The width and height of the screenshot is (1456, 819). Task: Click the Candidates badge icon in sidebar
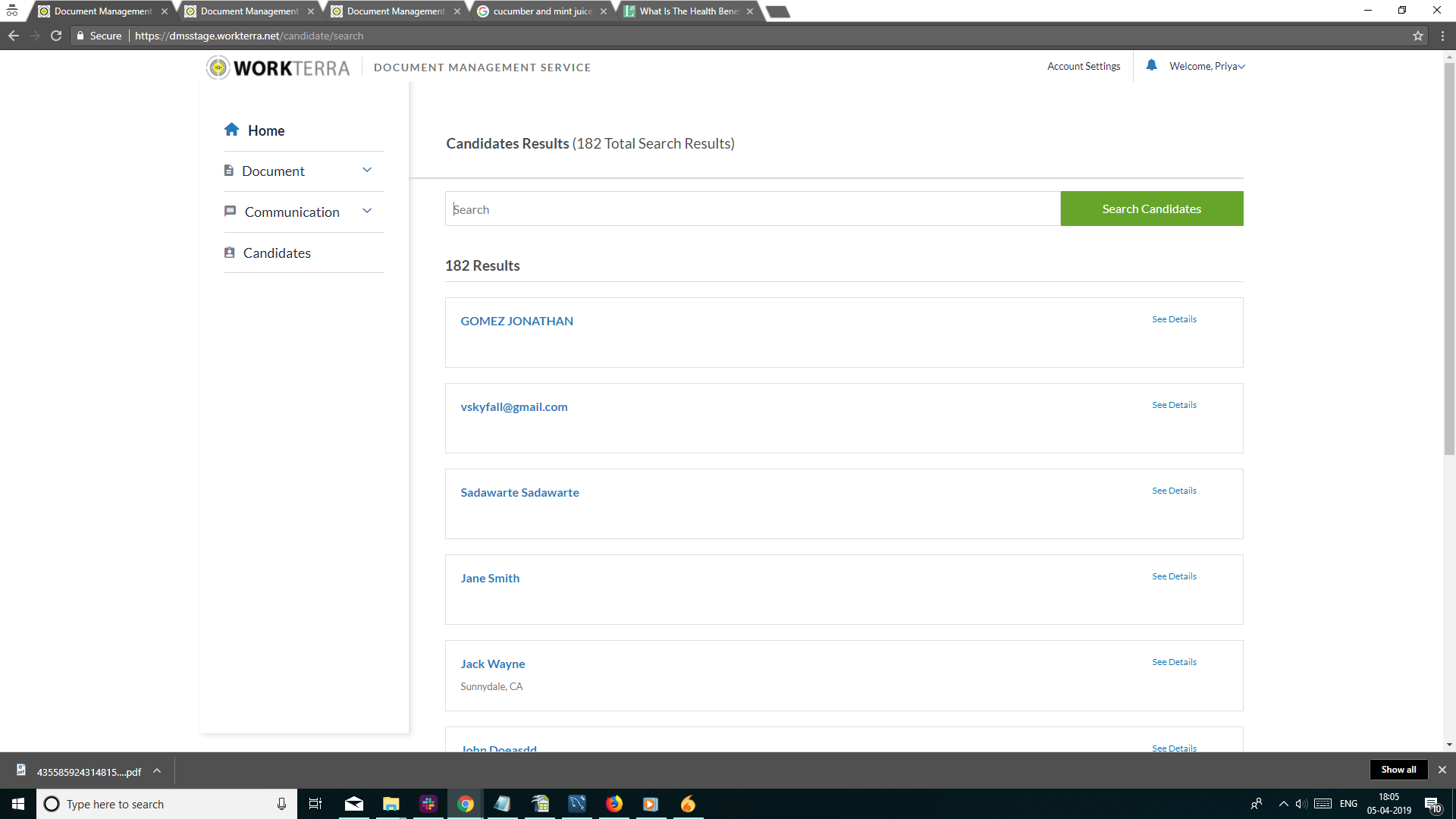(229, 253)
